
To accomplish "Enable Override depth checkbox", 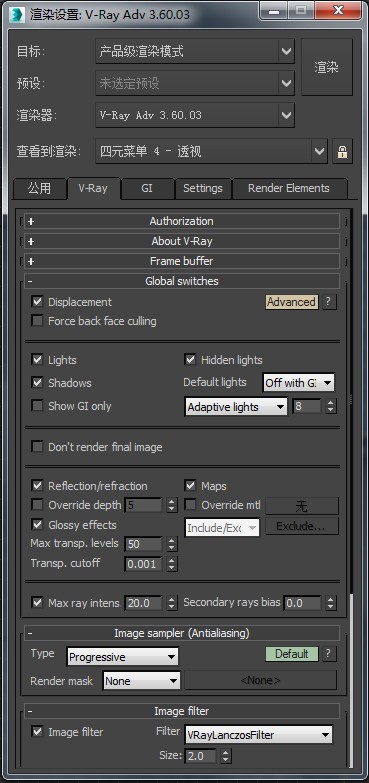I will (x=37, y=505).
